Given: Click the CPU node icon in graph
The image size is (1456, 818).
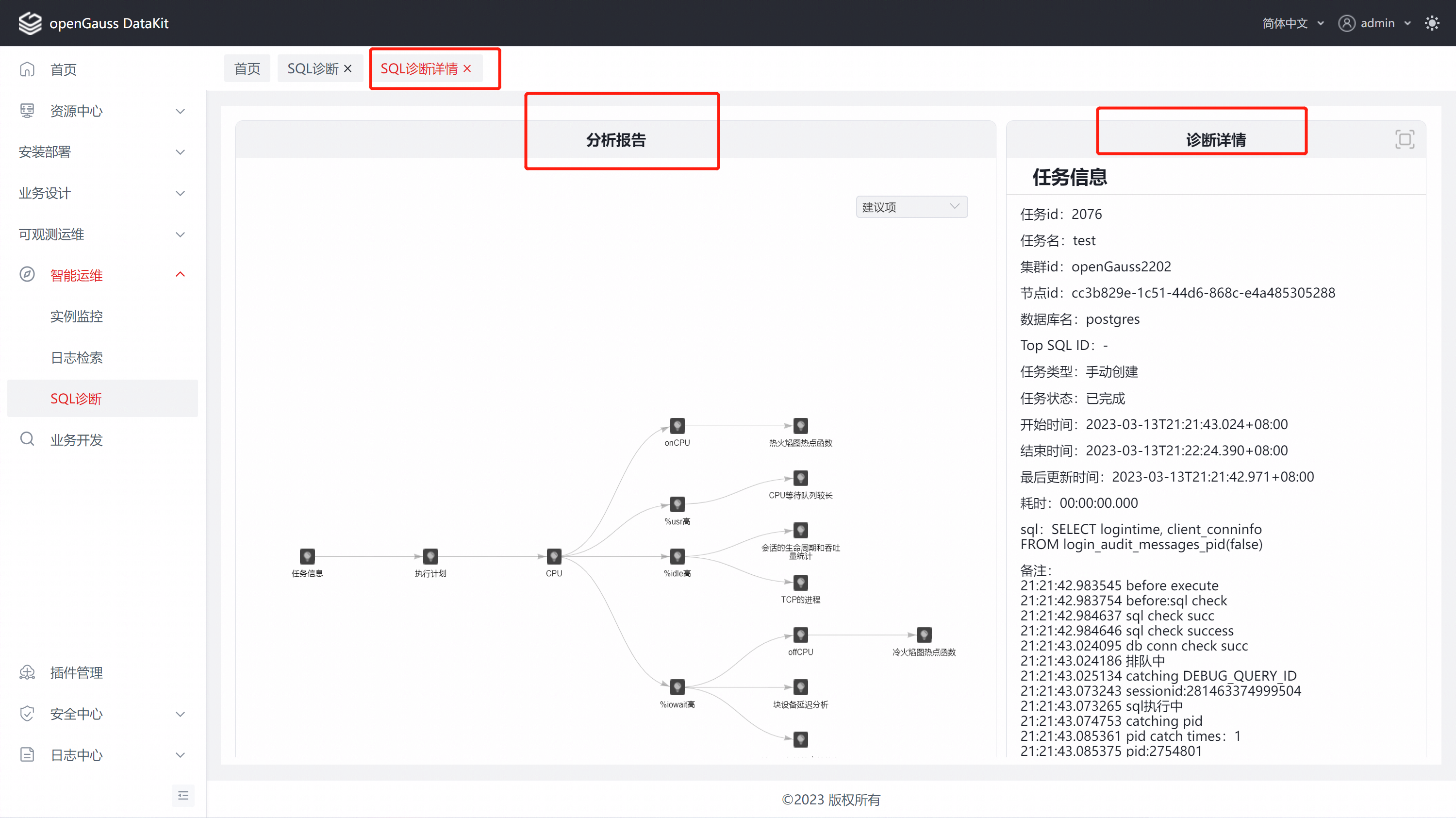Looking at the screenshot, I should [x=553, y=556].
